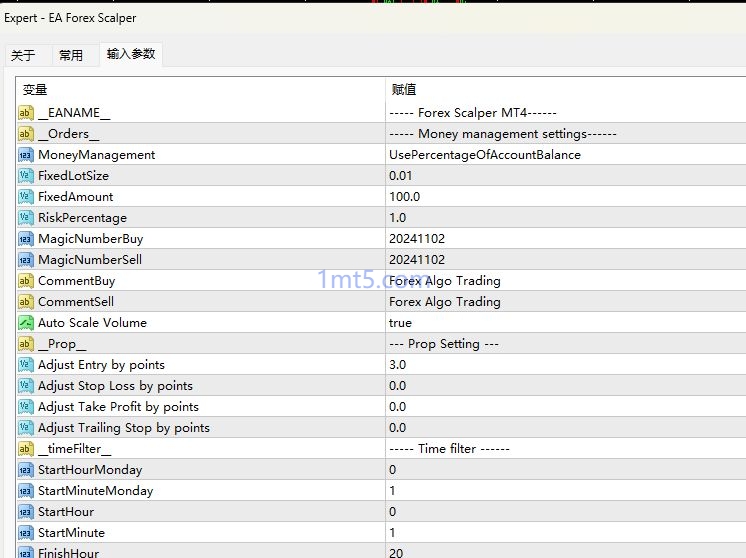
Task: Click the string icon beside __timeFilter__
Action: click(26, 449)
